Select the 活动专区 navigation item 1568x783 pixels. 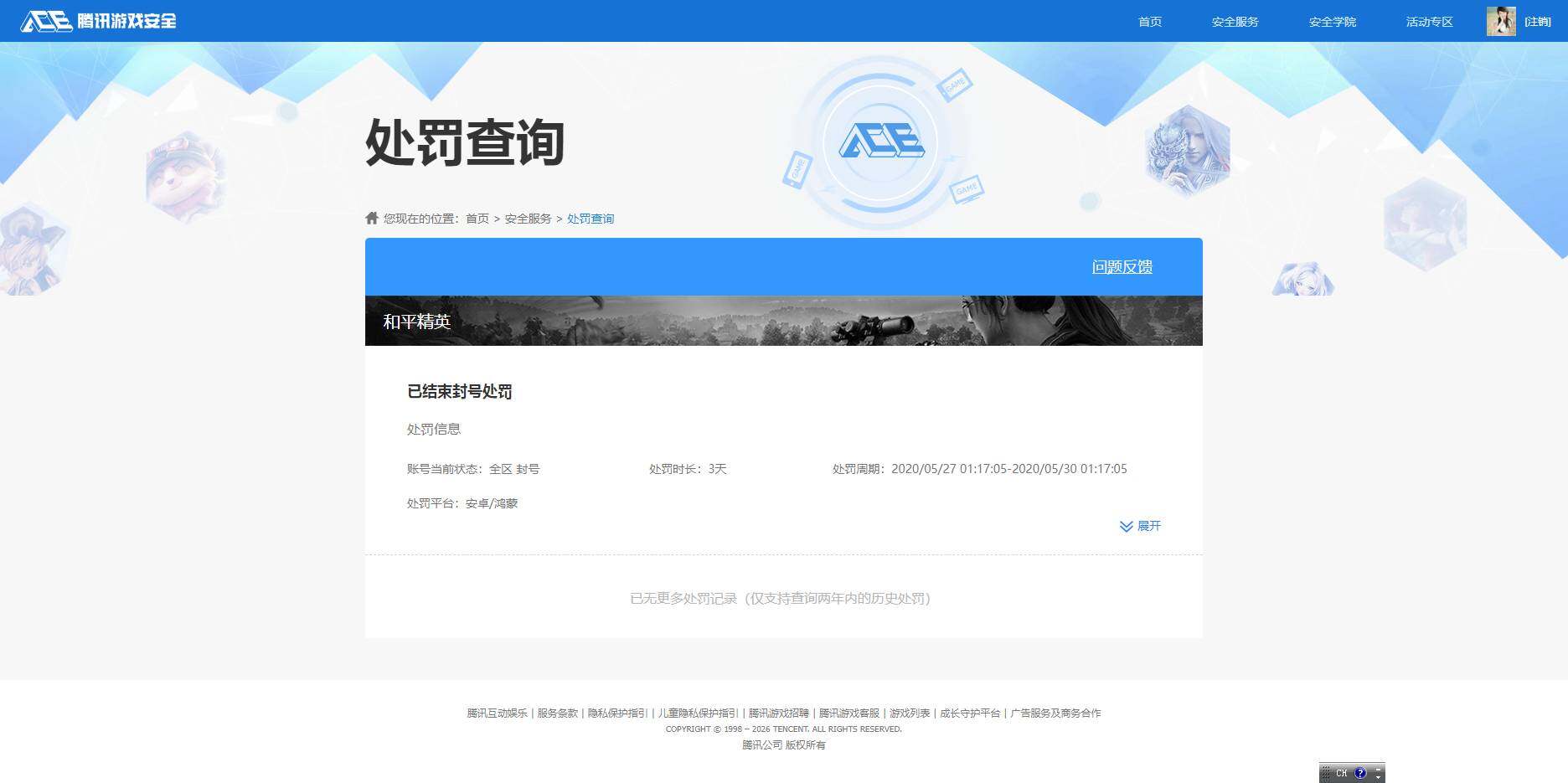tap(1427, 22)
